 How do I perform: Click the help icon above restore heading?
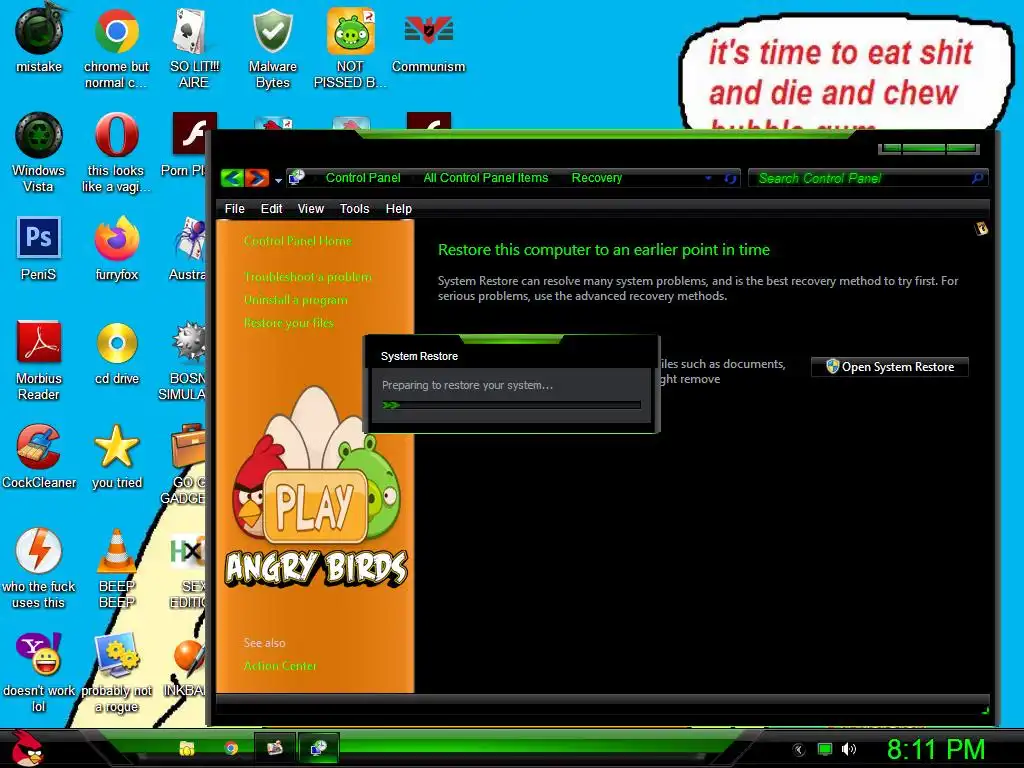pos(981,229)
